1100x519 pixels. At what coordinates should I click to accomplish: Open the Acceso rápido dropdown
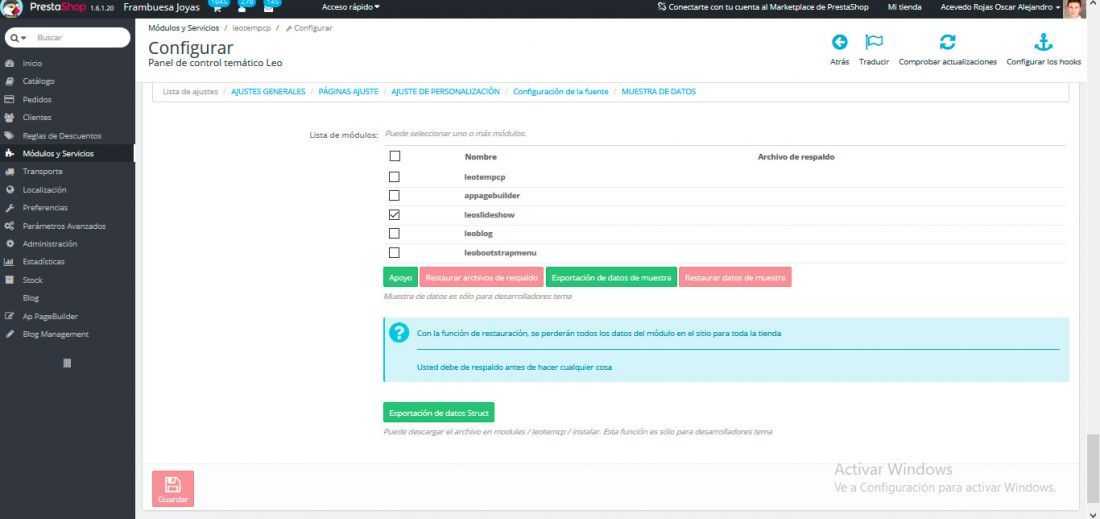351,7
